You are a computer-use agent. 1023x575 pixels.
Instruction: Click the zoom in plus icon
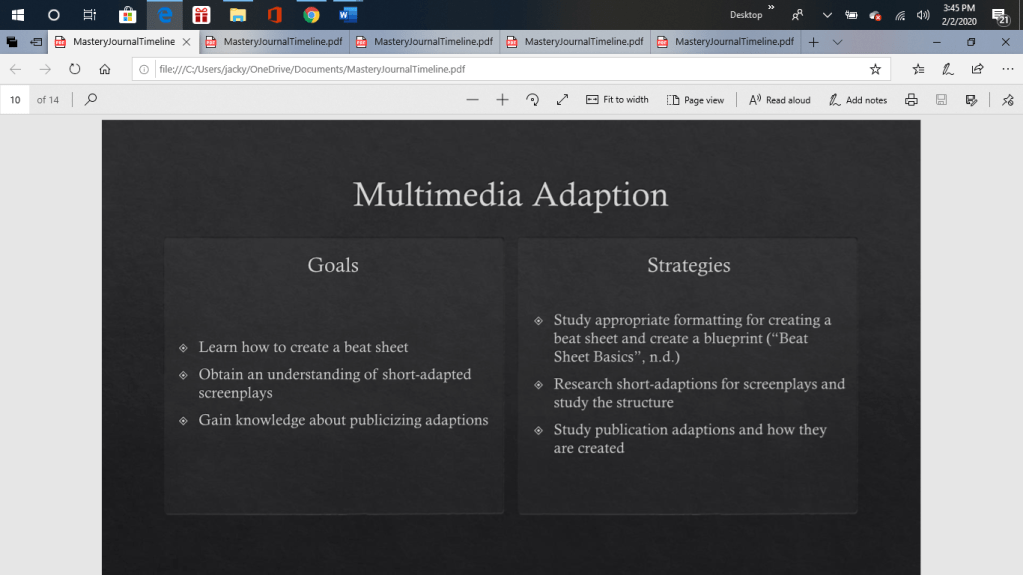point(502,100)
